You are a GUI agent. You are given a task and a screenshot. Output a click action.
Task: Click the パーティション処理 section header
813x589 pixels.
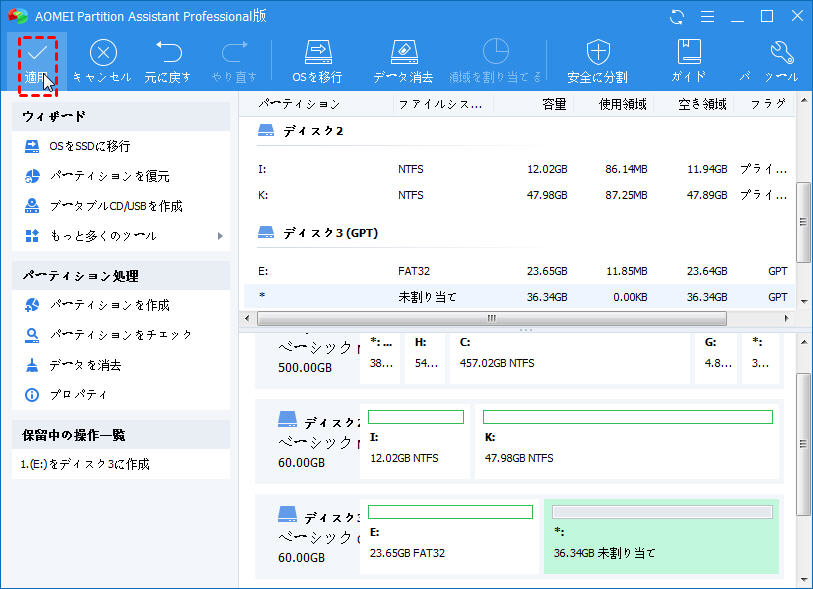(x=121, y=276)
